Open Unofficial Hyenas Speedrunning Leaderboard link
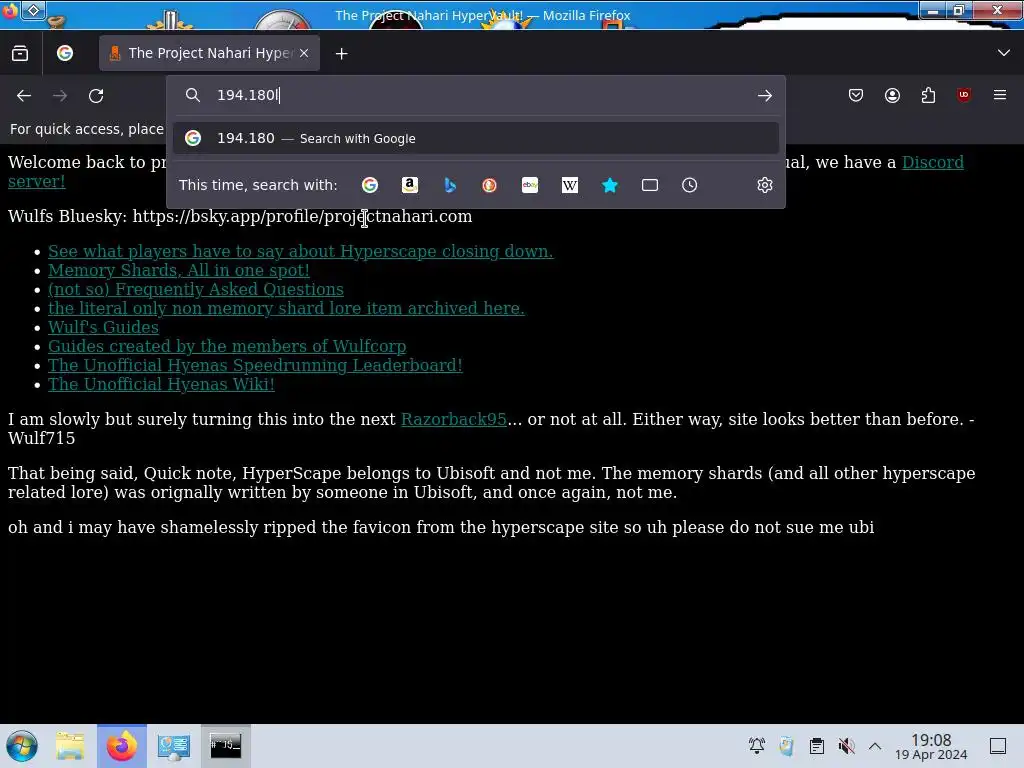Screen dimensions: 1024x768 [x=255, y=365]
